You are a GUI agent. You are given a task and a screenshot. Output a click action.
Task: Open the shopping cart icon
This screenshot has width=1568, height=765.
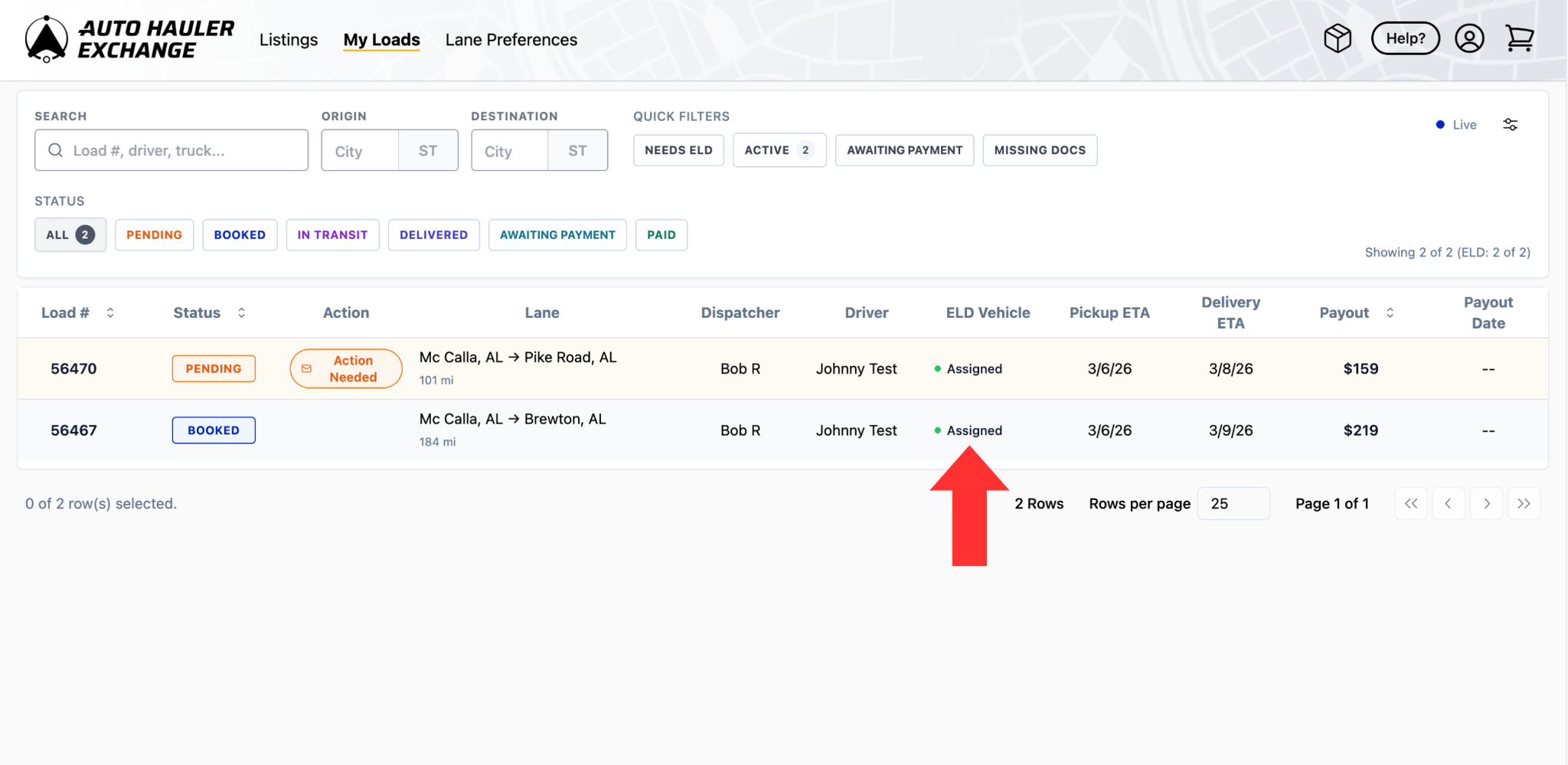tap(1519, 38)
